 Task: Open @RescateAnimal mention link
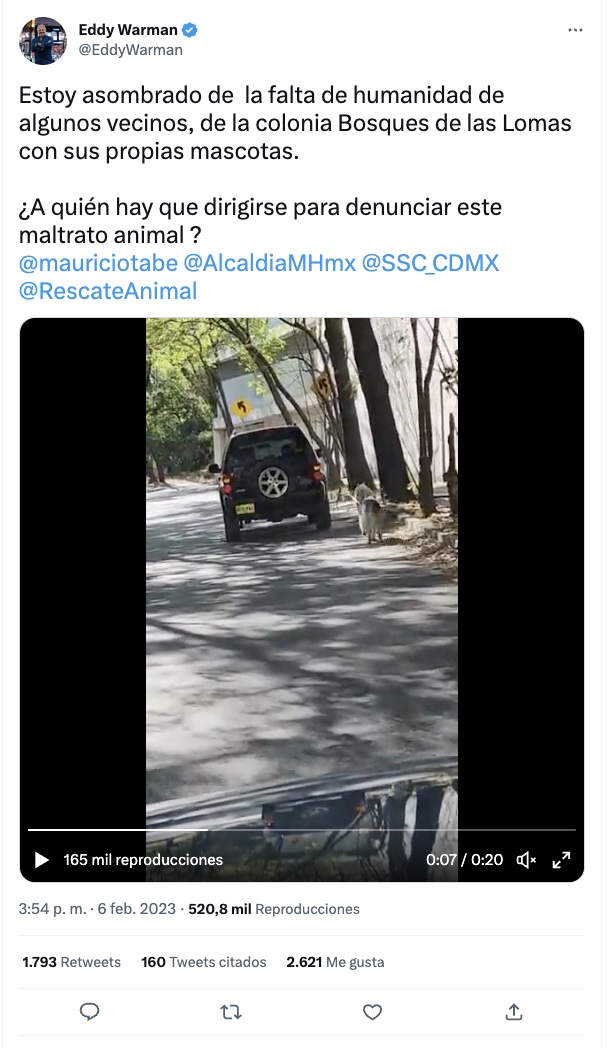coord(108,291)
